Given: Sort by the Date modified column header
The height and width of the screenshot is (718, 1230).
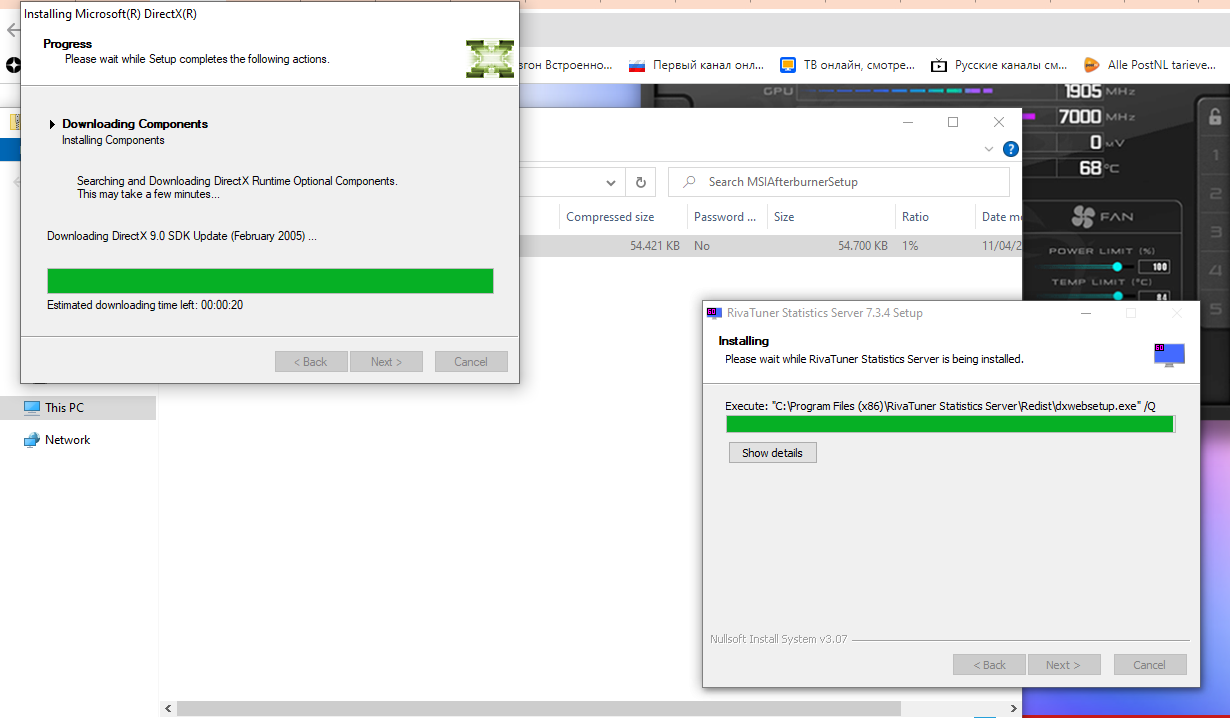Looking at the screenshot, I should coord(999,217).
